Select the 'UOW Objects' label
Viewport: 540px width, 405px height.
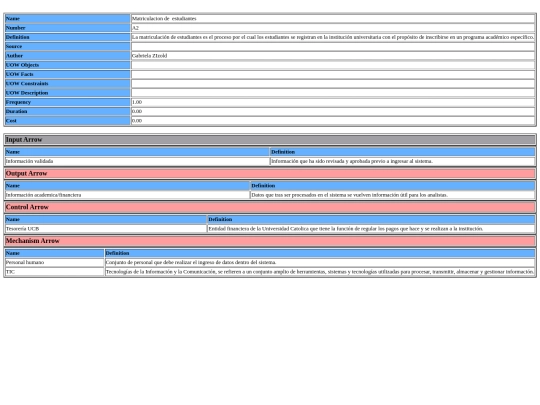[x=68, y=65]
